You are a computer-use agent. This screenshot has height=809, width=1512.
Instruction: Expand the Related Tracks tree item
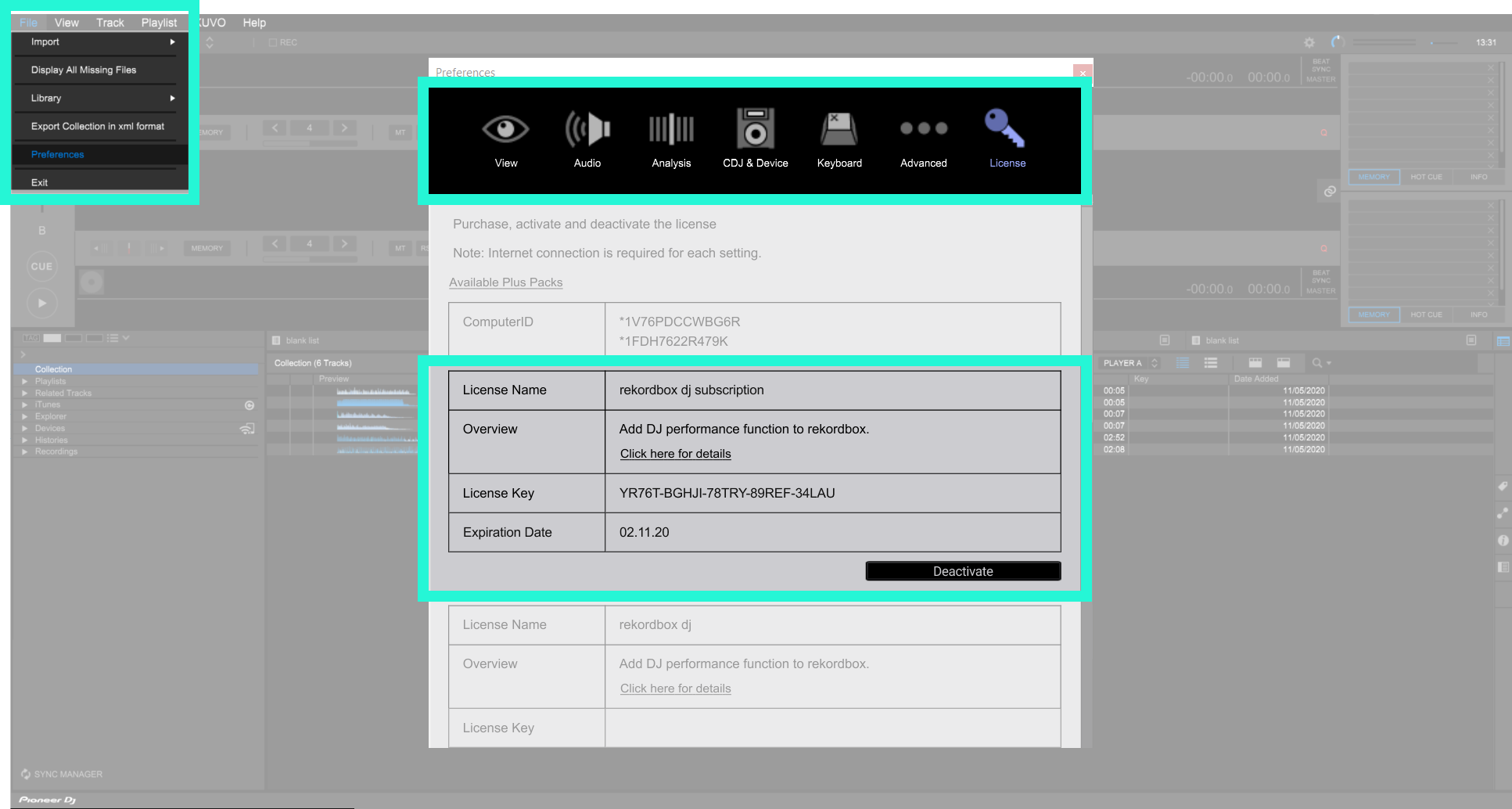click(x=25, y=394)
